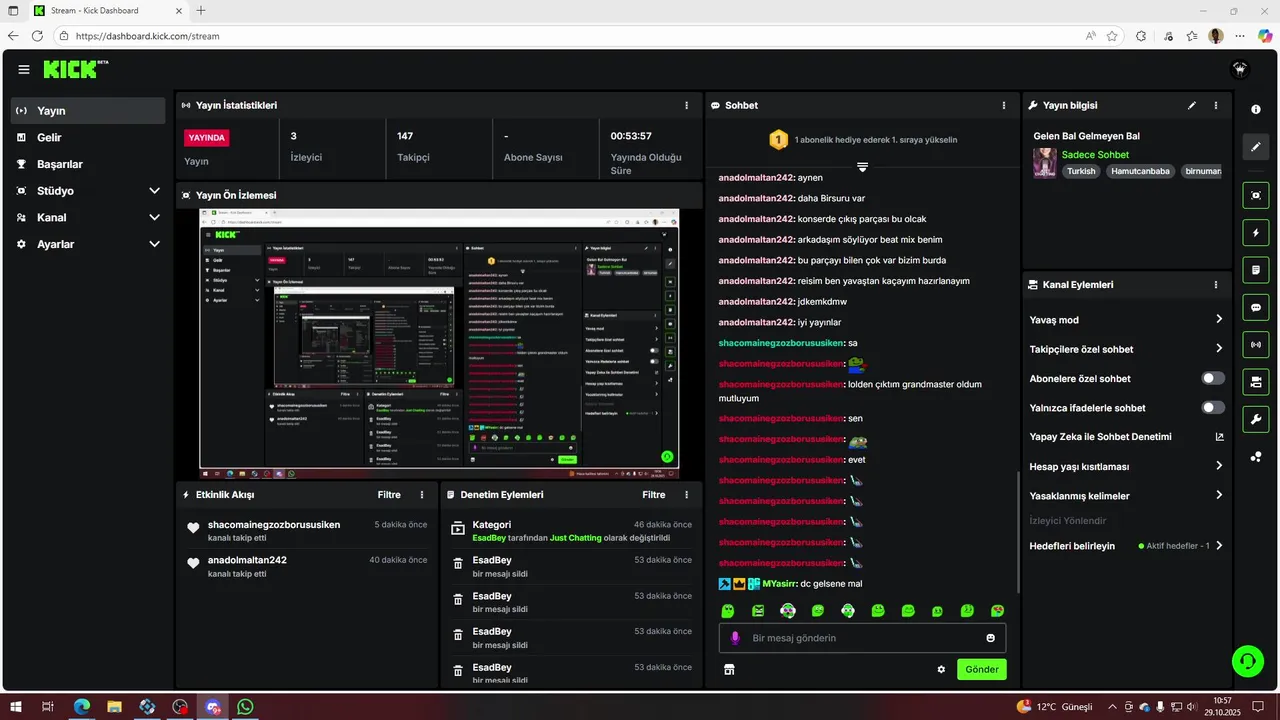The image size is (1280, 720).
Task: Select Gelir in the left sidebar
Action: tap(88, 137)
